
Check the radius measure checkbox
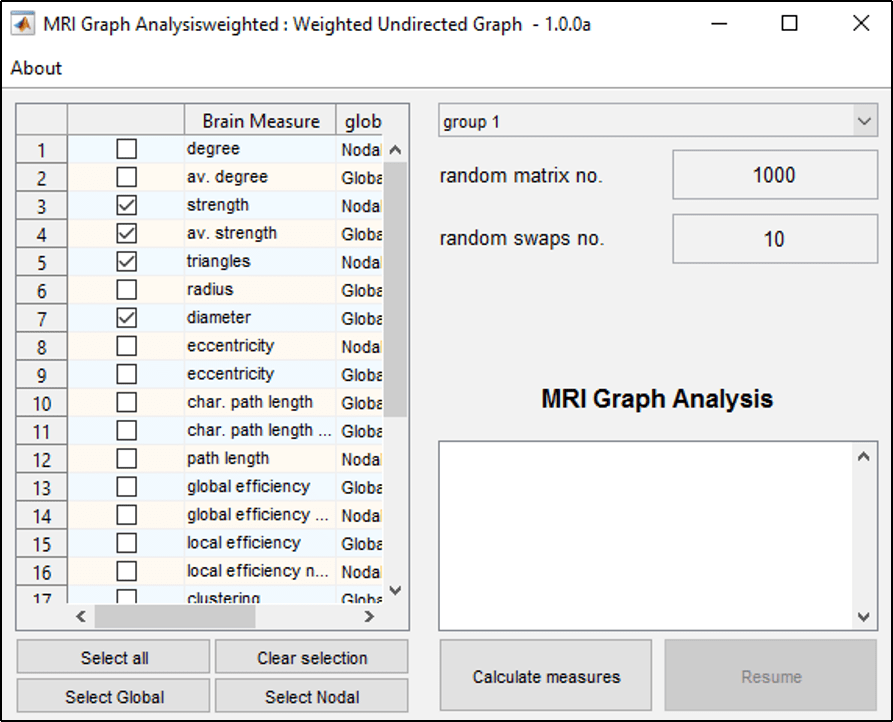pos(126,290)
